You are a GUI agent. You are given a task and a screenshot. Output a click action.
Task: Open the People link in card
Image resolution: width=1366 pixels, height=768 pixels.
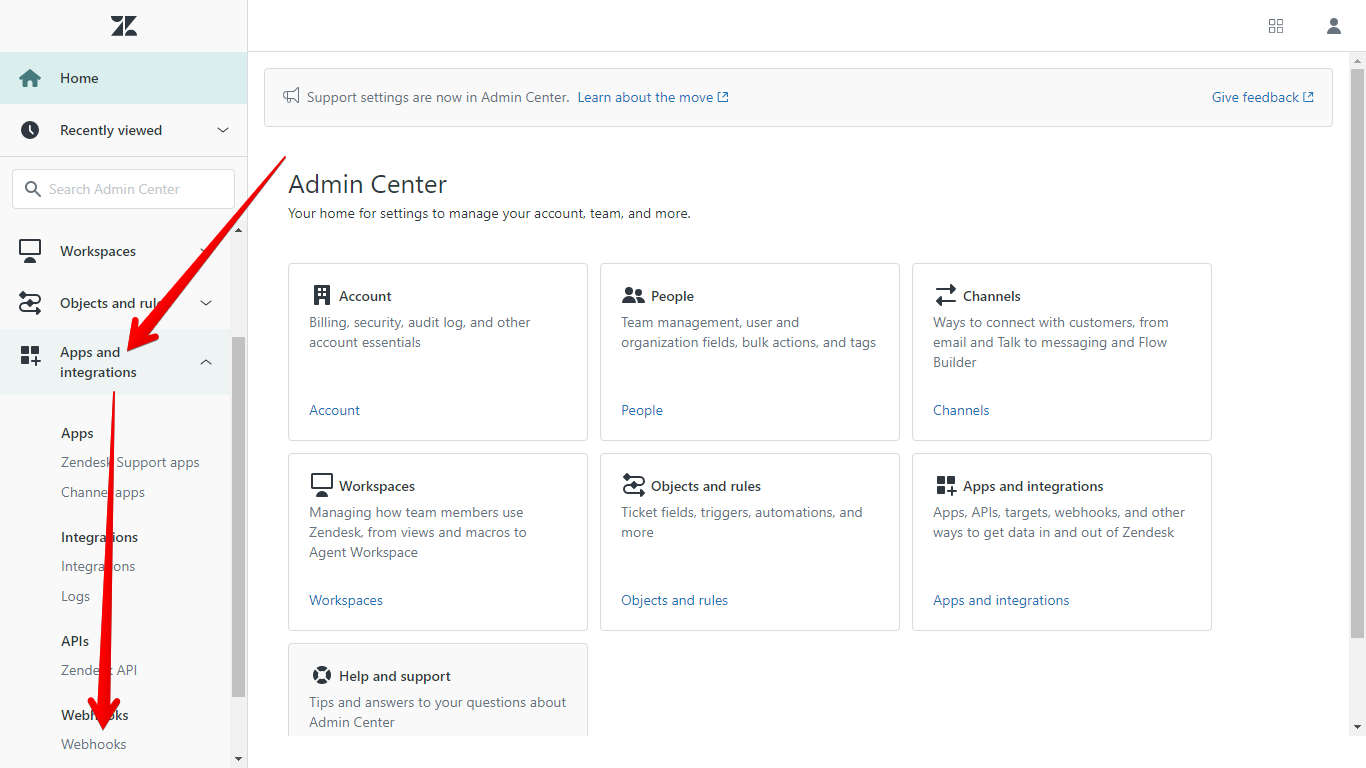pos(642,410)
